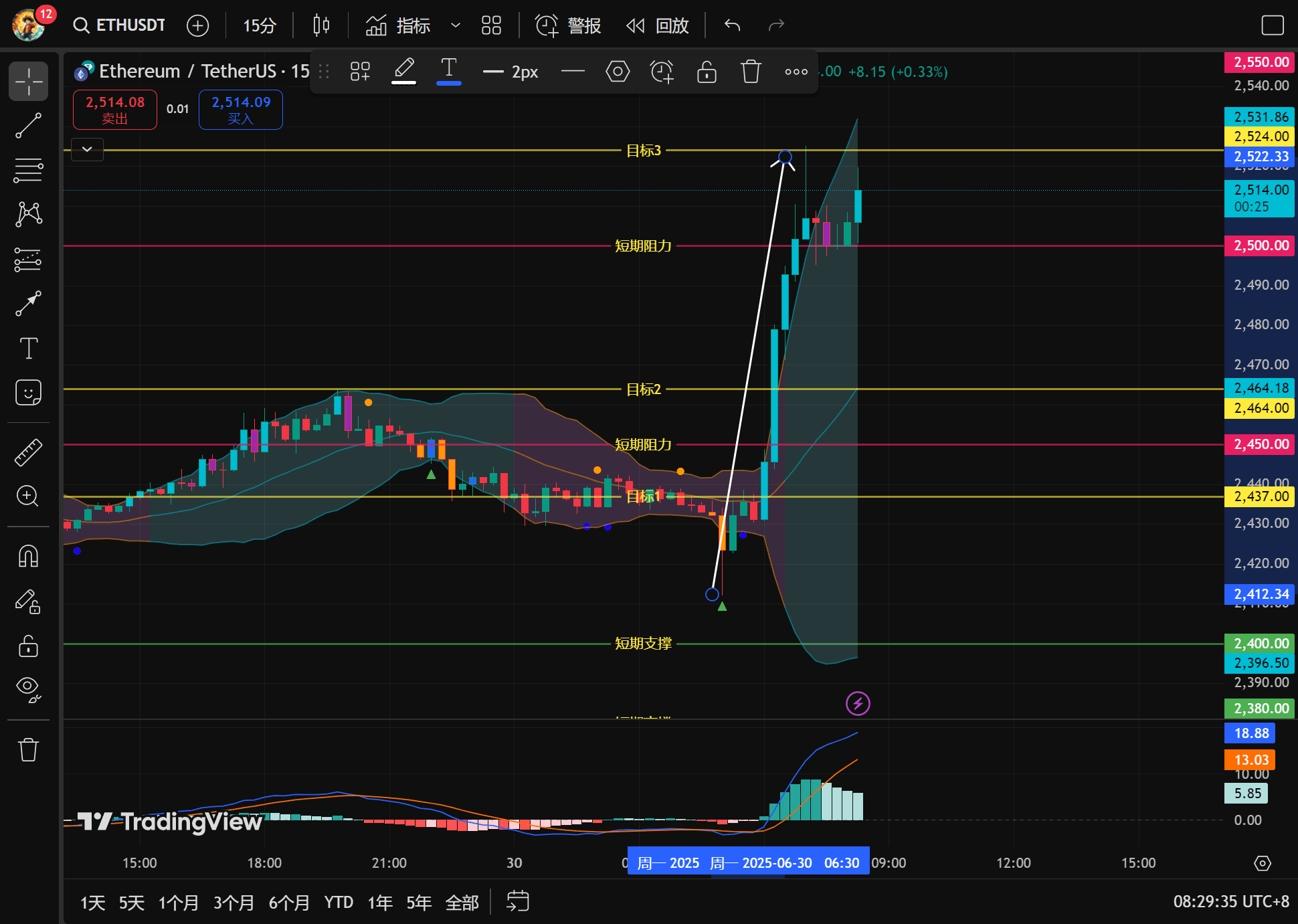Screen dimensions: 1298x924
Task: Remove drawings with sidebar trash icon
Action: [28, 749]
